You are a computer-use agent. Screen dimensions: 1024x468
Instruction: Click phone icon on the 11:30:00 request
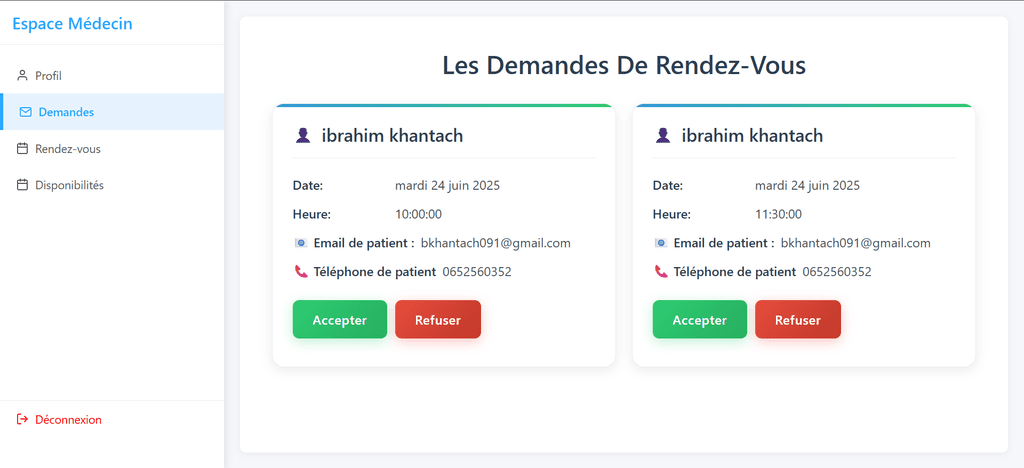[660, 271]
